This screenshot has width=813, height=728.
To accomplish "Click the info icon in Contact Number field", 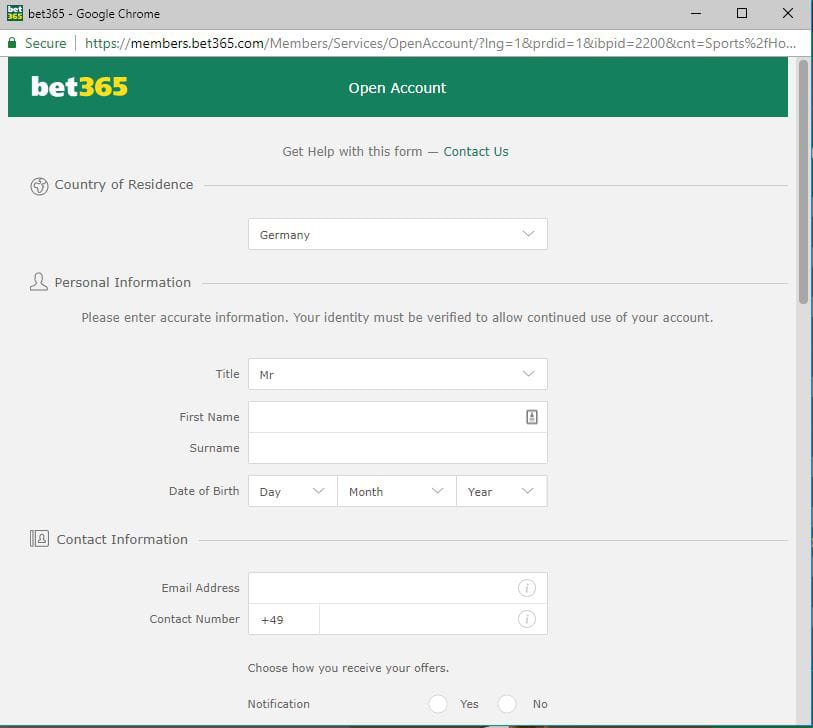I will [526, 619].
